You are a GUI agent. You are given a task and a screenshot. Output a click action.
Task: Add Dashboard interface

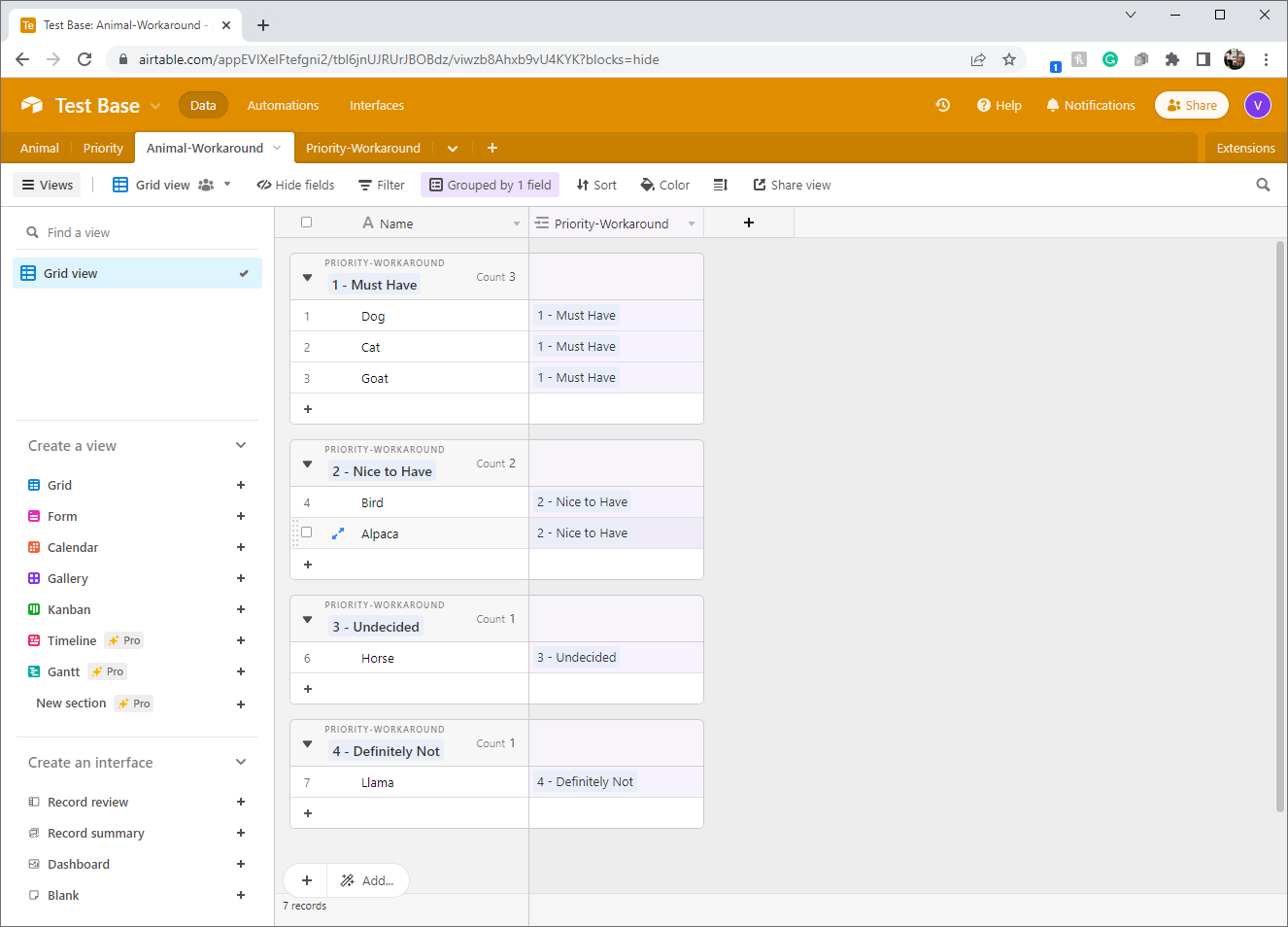click(x=240, y=864)
